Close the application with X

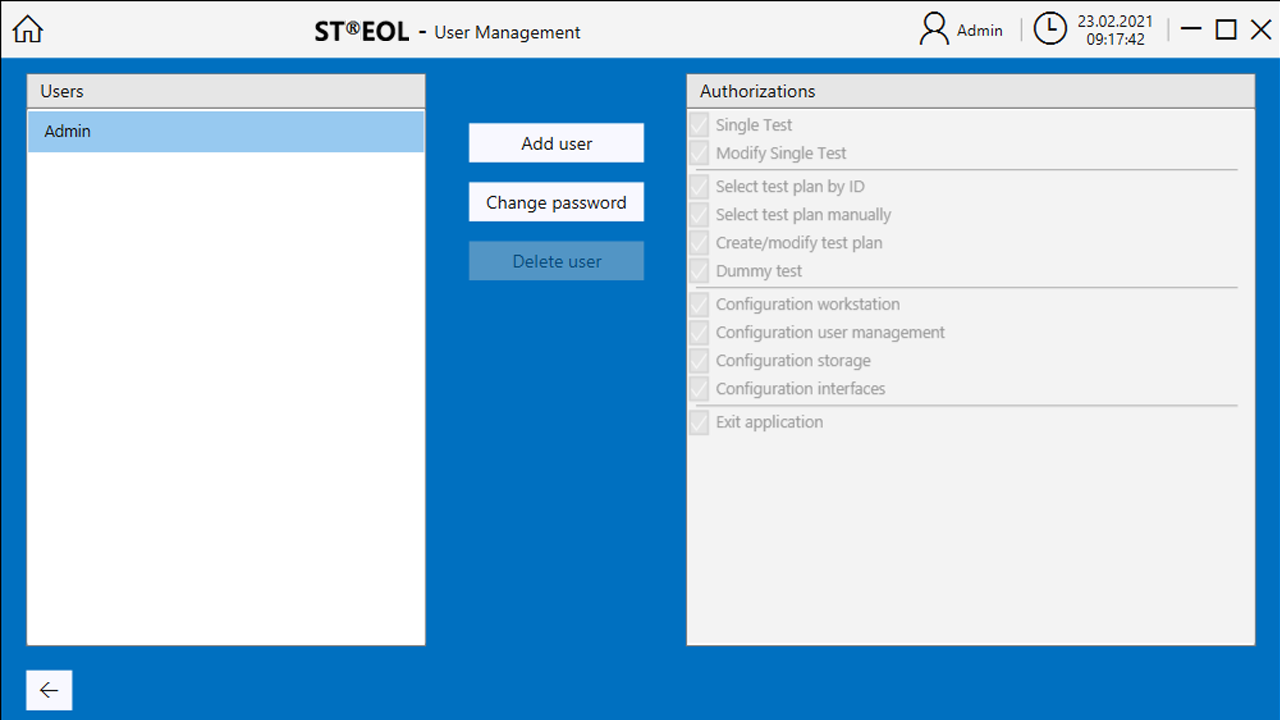pos(1261,30)
